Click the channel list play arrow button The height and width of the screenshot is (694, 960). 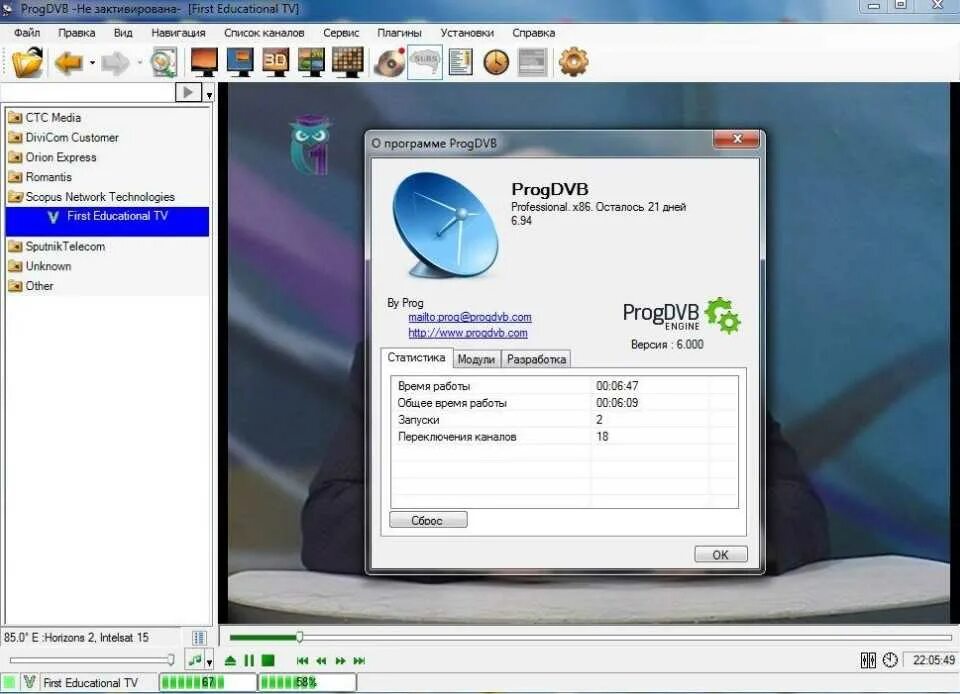tap(188, 92)
